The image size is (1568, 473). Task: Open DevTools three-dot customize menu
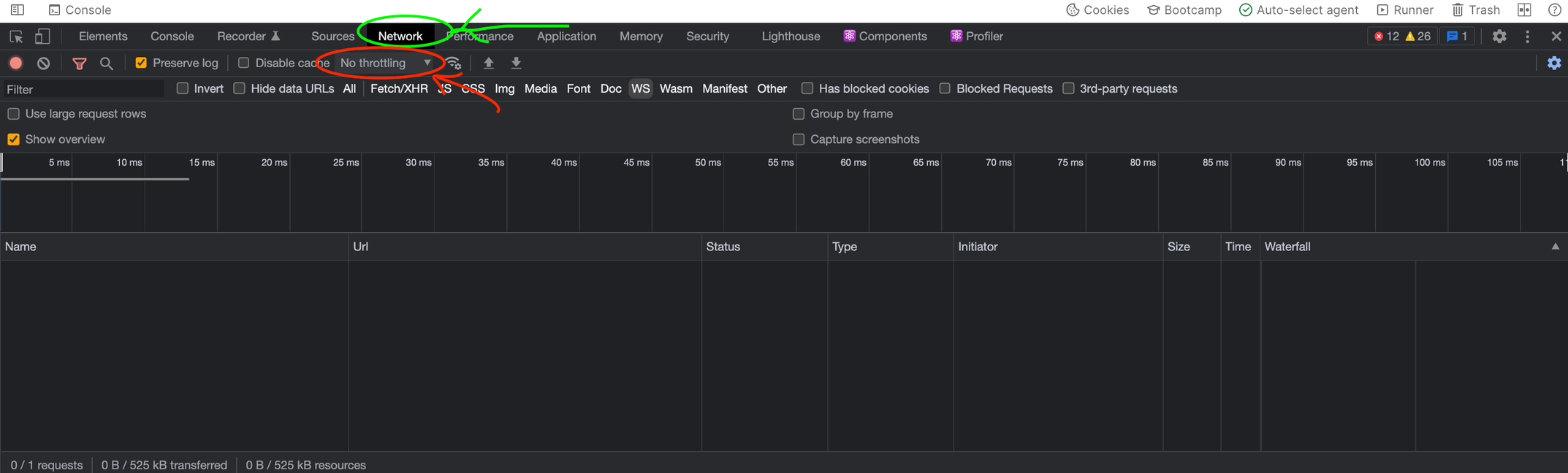pos(1527,36)
